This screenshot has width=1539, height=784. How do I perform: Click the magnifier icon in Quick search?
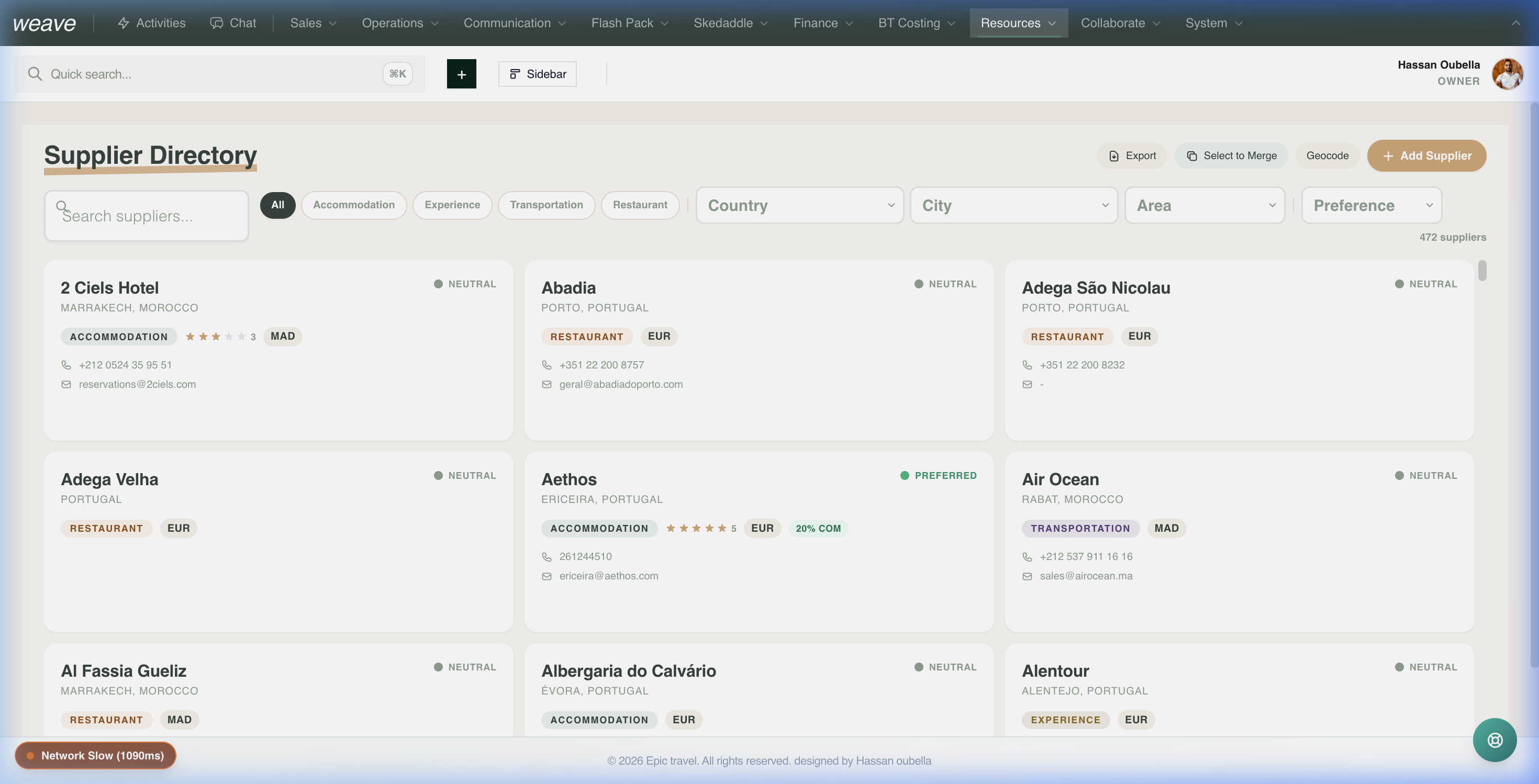coord(35,74)
